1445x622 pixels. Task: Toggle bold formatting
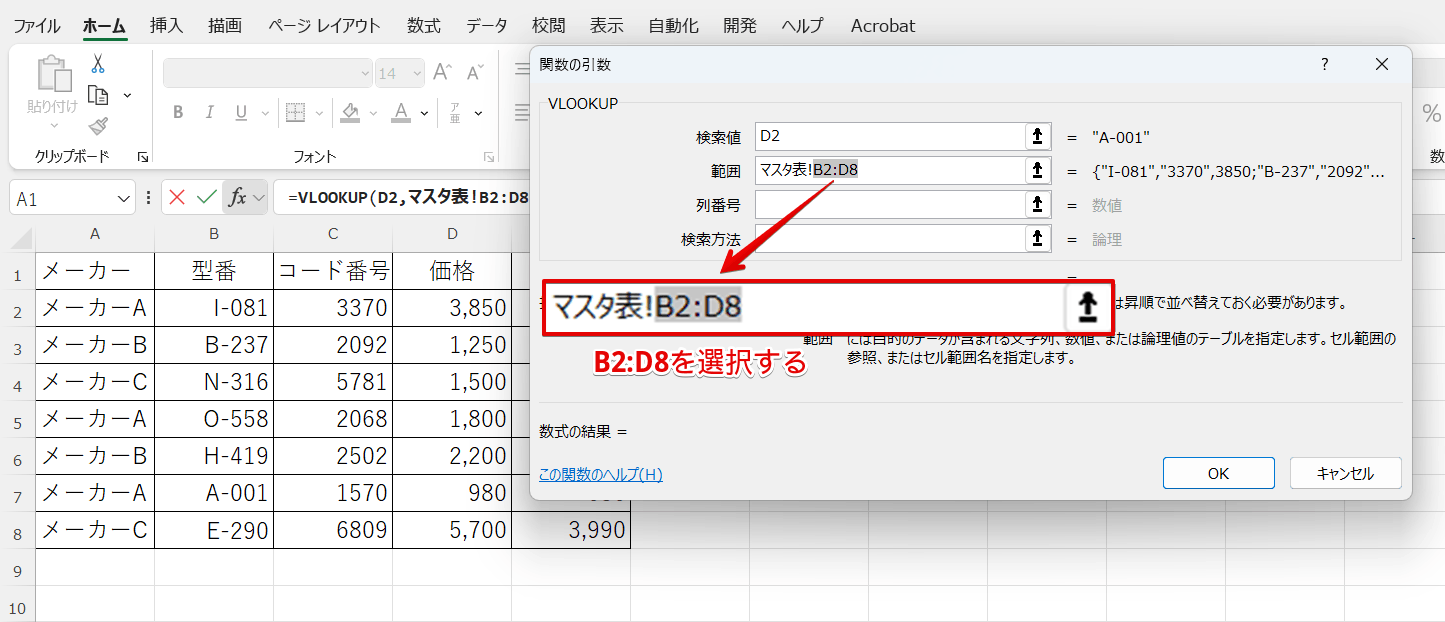(178, 112)
